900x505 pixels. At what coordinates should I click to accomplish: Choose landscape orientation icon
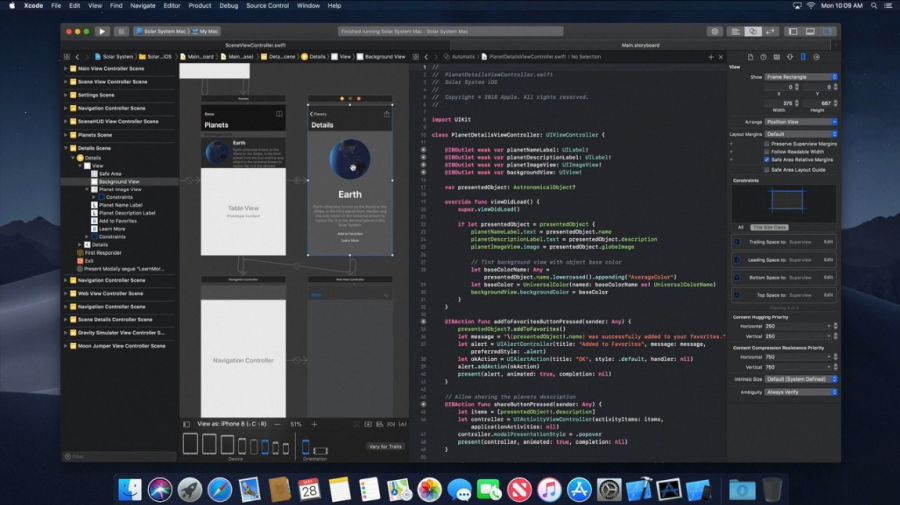pyautogui.click(x=321, y=450)
